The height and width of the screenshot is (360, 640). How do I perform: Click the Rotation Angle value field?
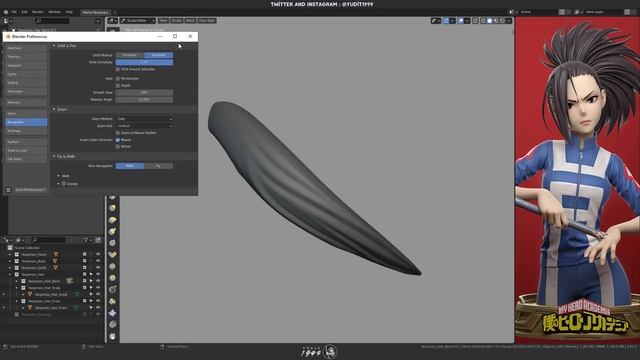tap(144, 100)
